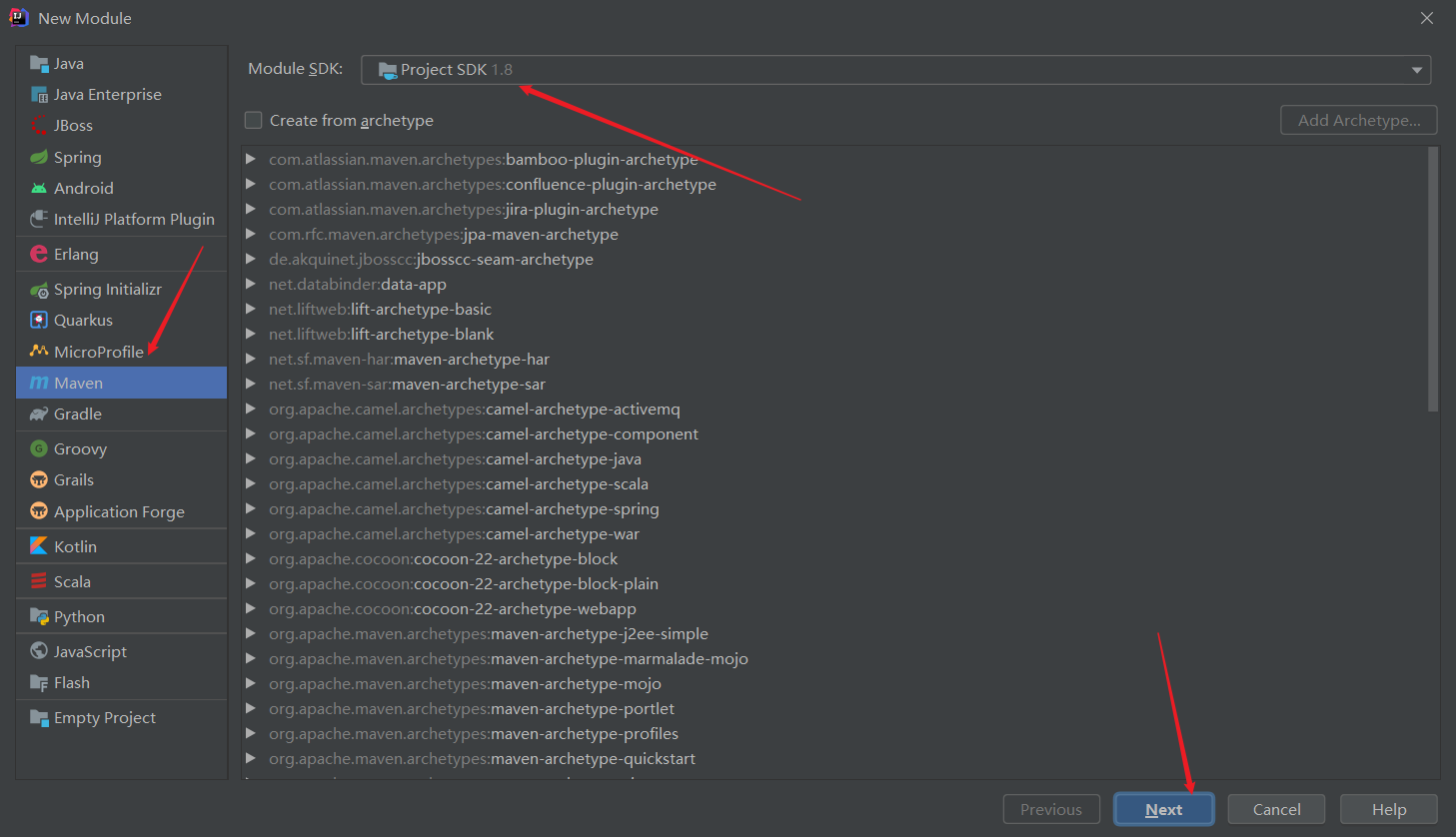Select maven-archetype-sar row

(835, 384)
